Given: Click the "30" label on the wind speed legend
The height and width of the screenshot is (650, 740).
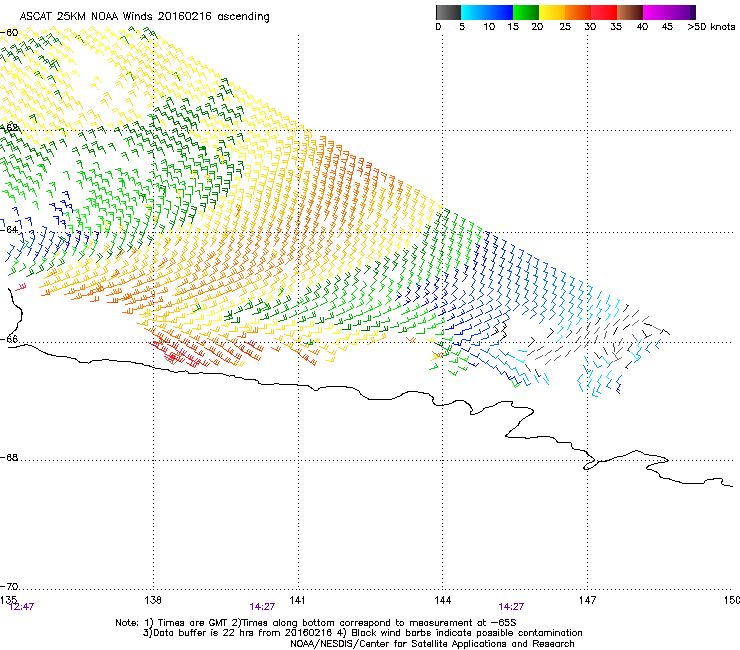Looking at the screenshot, I should (590, 27).
